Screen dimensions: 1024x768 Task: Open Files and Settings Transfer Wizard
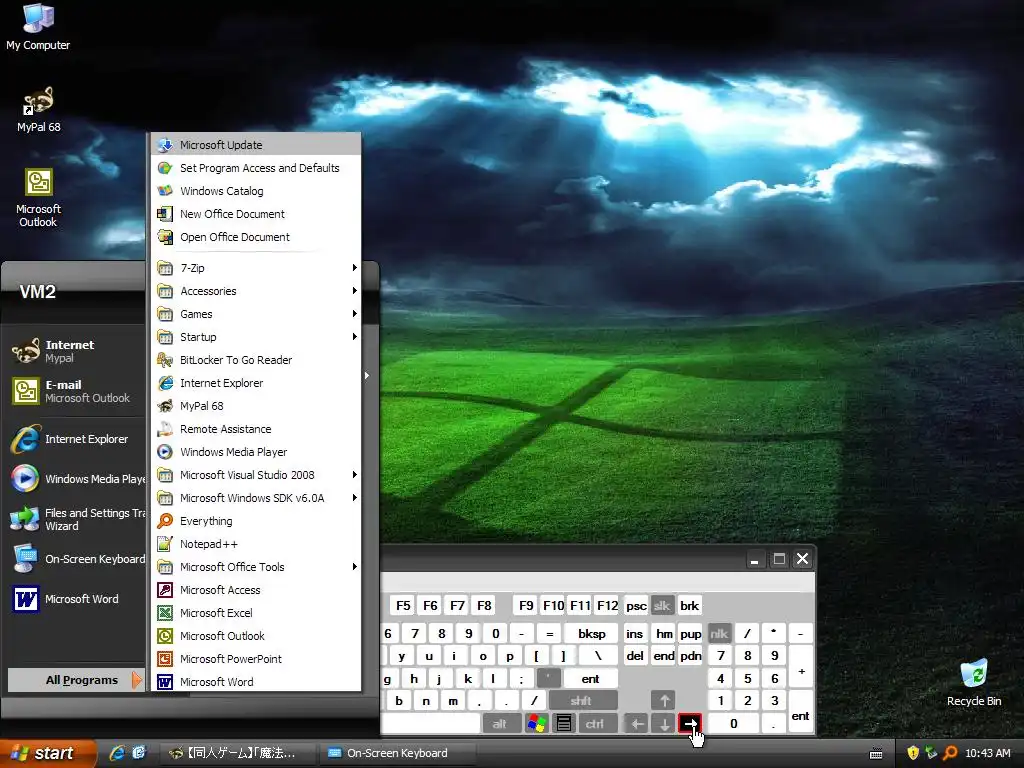[x=76, y=519]
